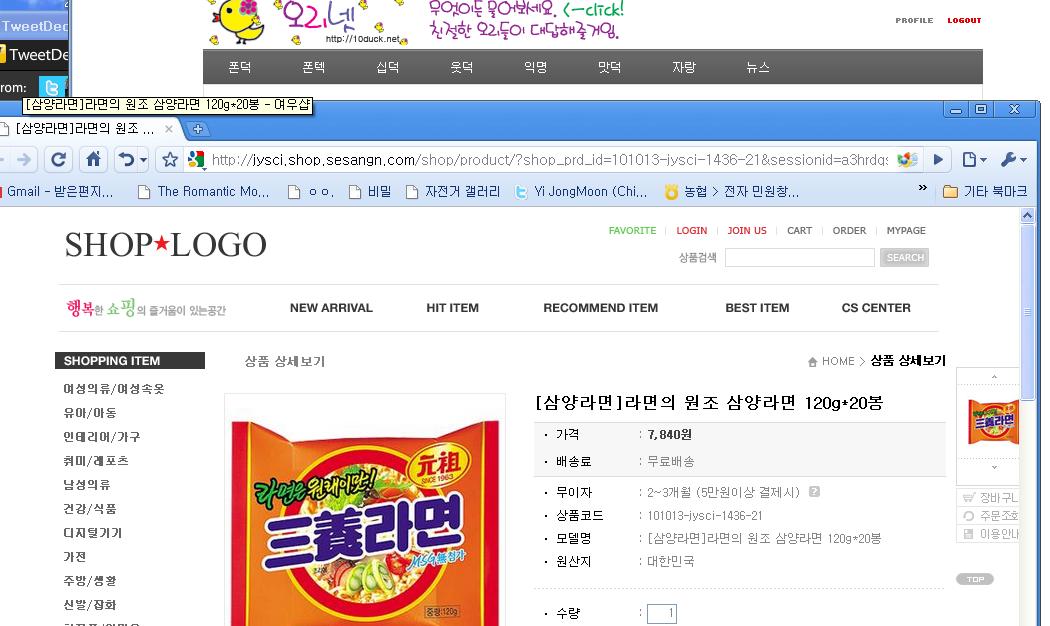This screenshot has height=626, width=1050.
Task: Close the 삼양라면 browser tab
Action: point(169,129)
